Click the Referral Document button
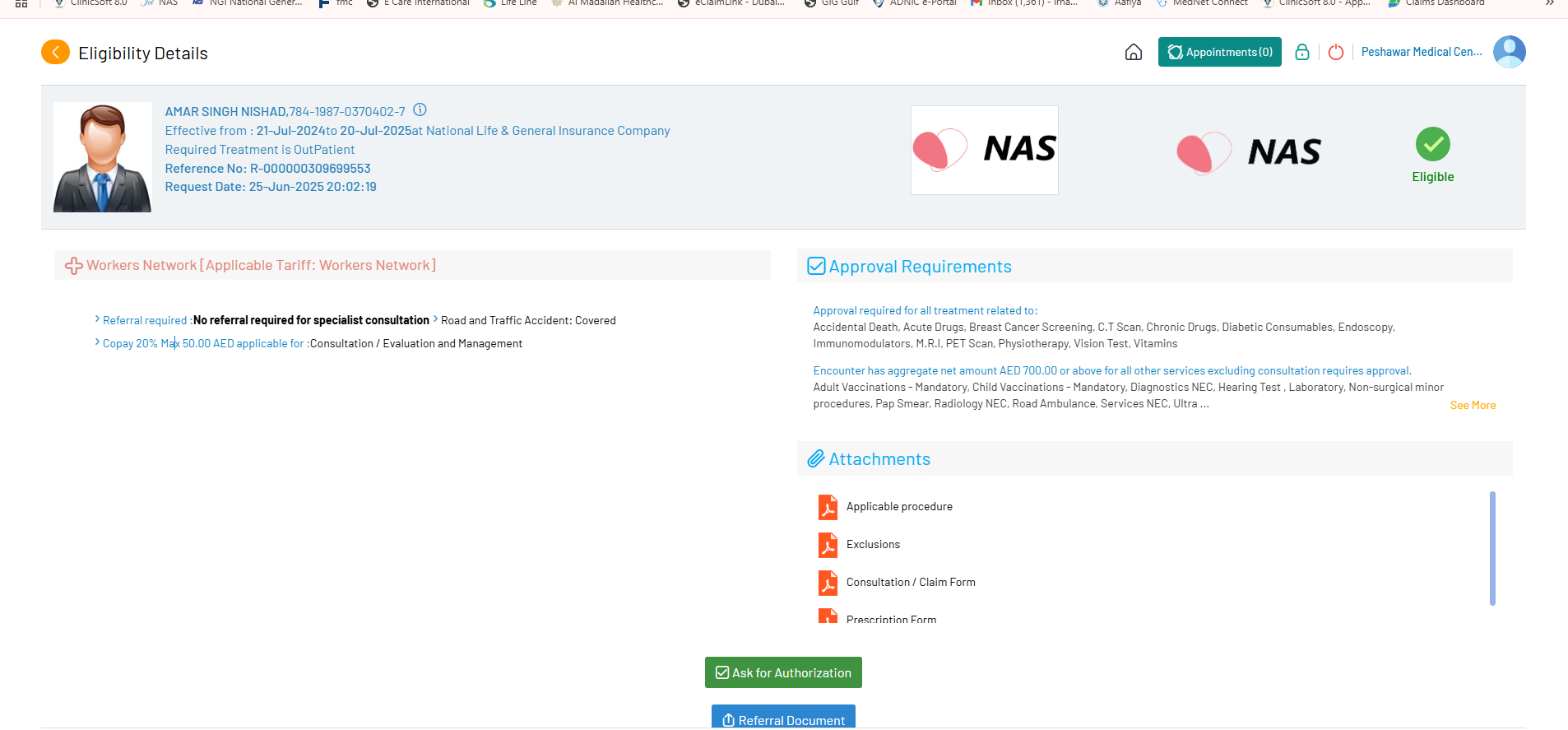The image size is (1568, 730). tap(783, 717)
